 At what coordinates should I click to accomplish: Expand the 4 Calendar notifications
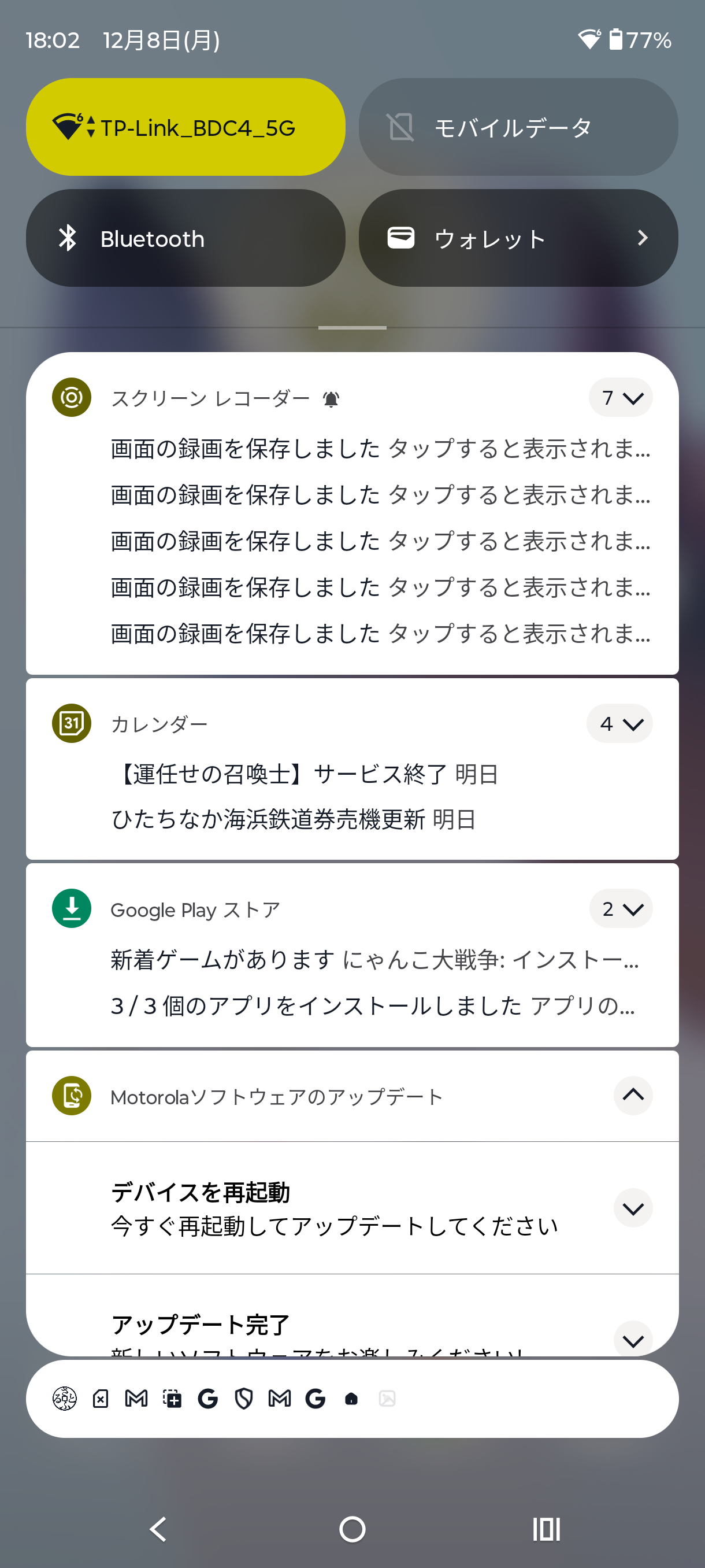click(619, 723)
